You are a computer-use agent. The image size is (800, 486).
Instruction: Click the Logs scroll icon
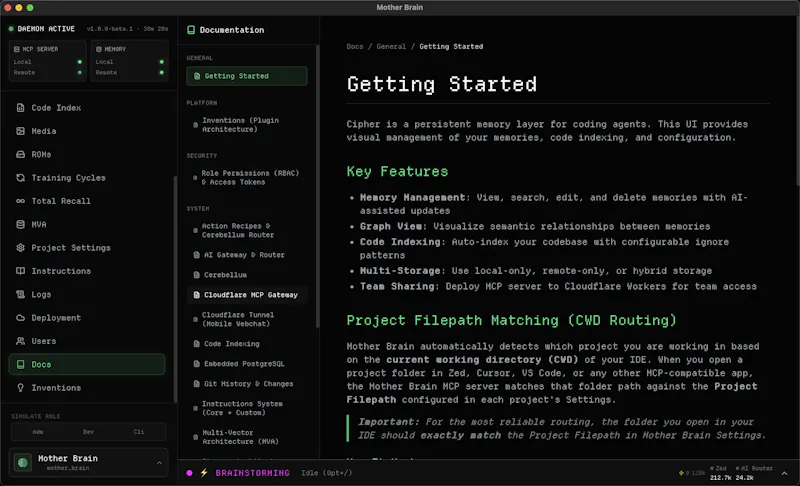[x=20, y=294]
